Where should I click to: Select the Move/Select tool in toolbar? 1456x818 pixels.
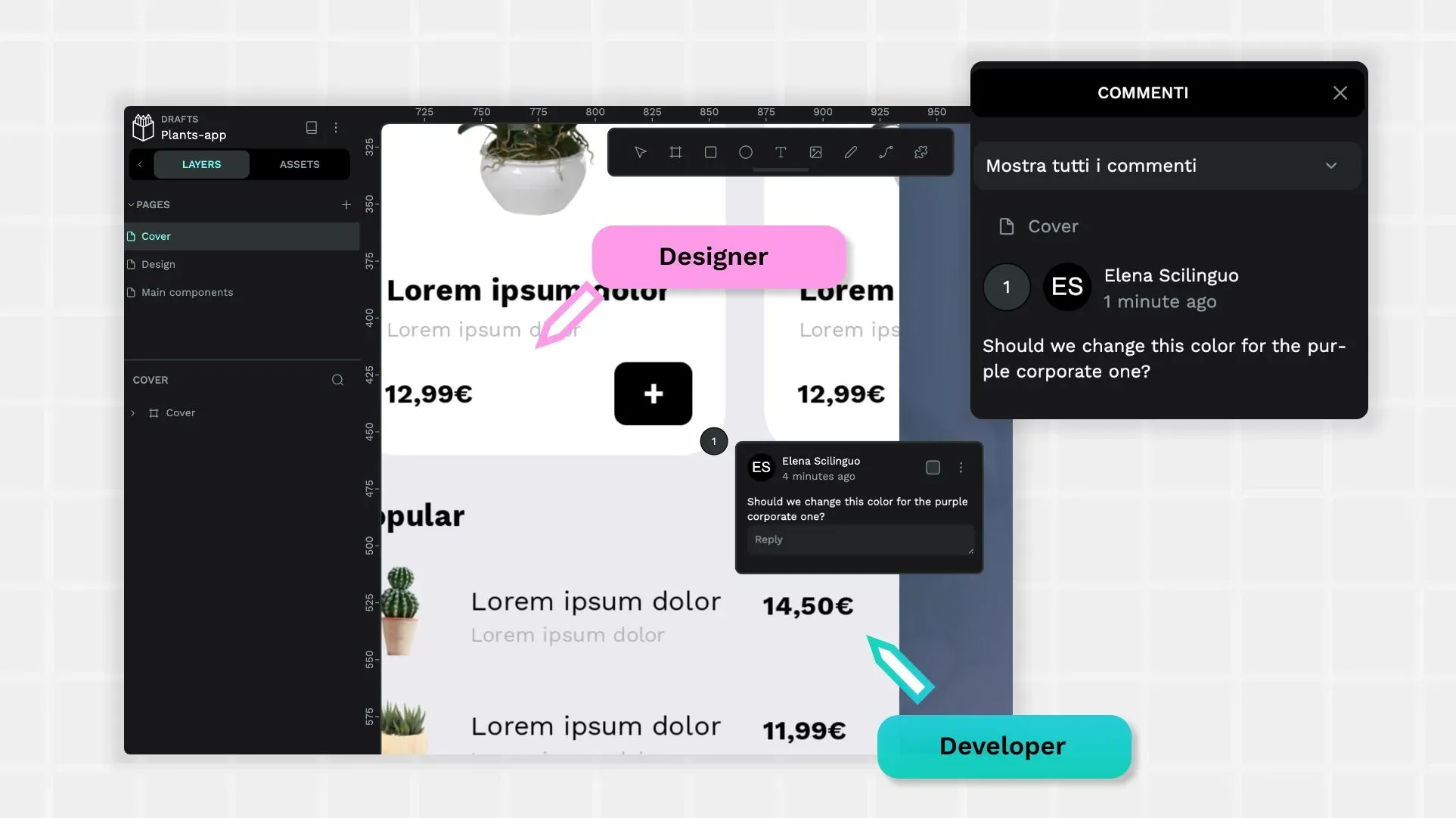640,152
